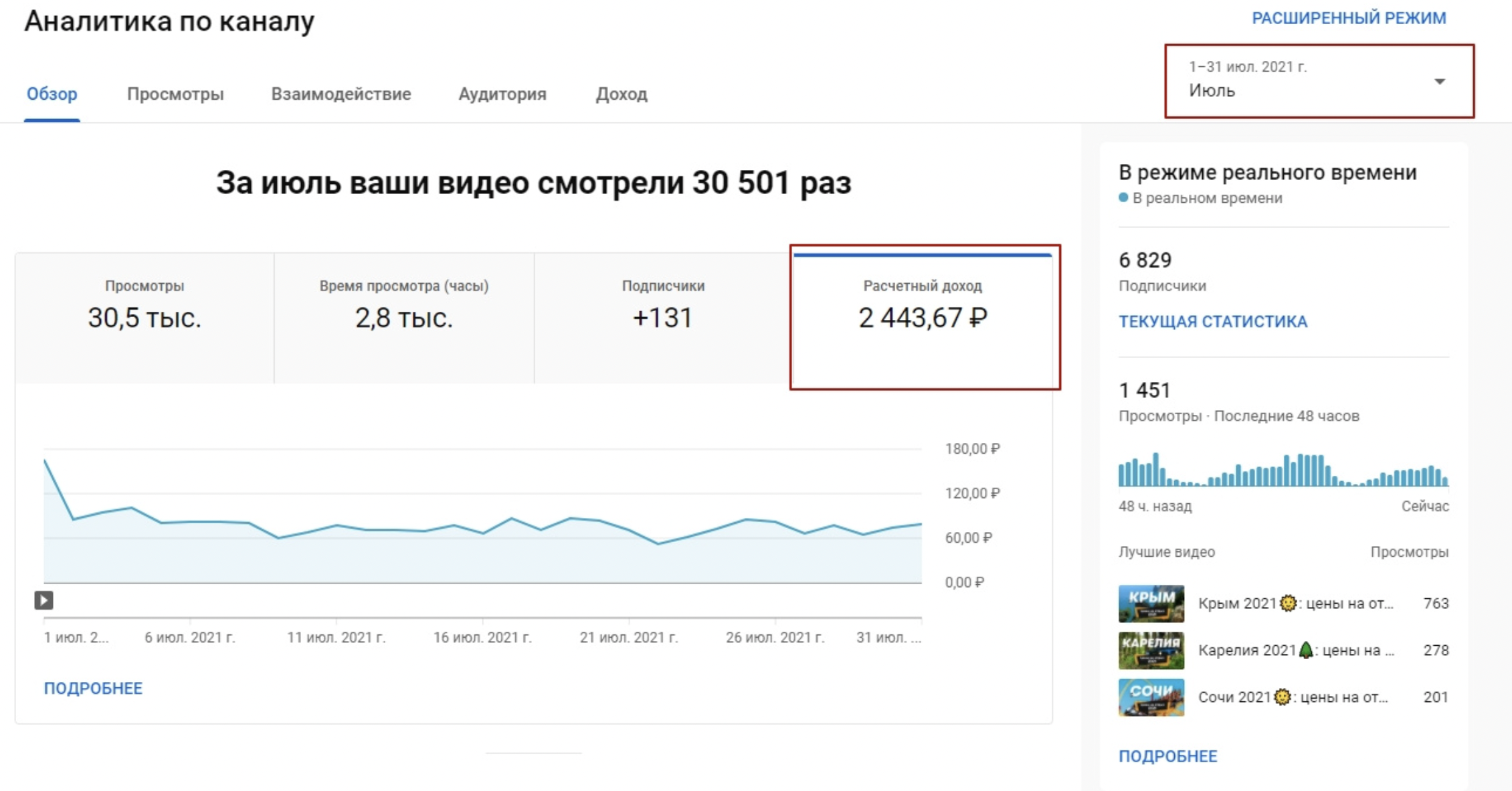Select the Обзор tab
The height and width of the screenshot is (791, 1512).
coord(52,94)
